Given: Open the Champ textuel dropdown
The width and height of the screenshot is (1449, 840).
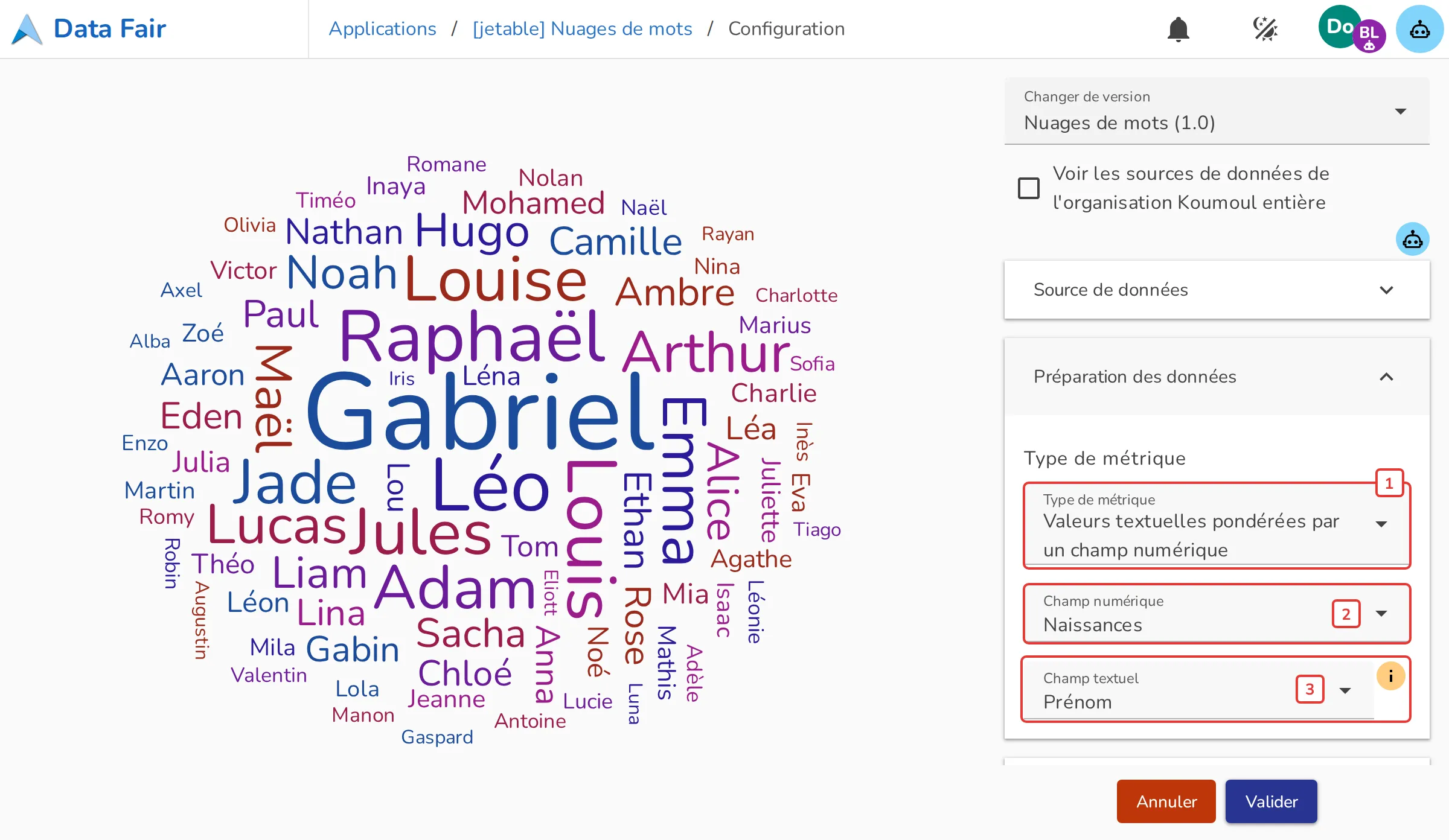Looking at the screenshot, I should pyautogui.click(x=1199, y=690).
